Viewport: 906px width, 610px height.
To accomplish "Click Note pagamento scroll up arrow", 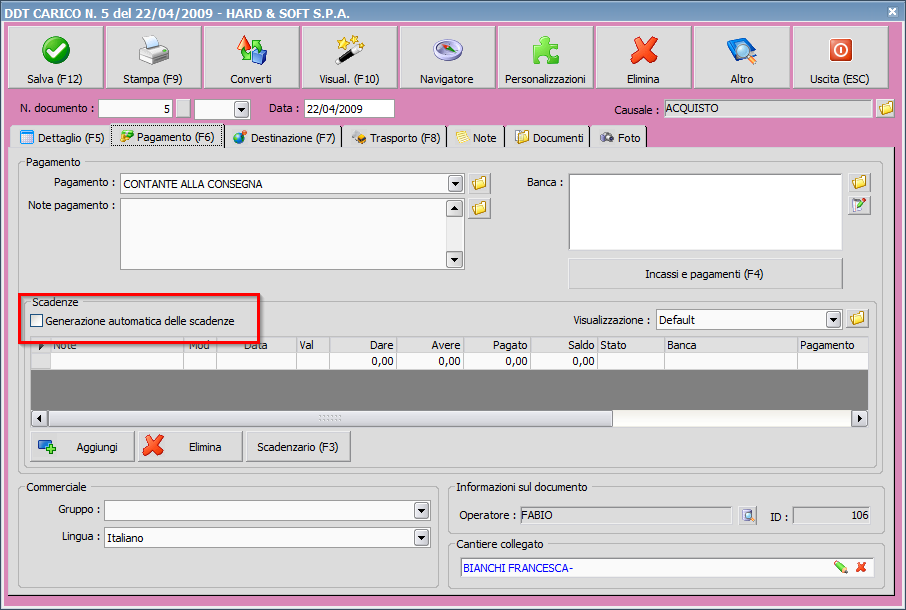I will pos(455,209).
